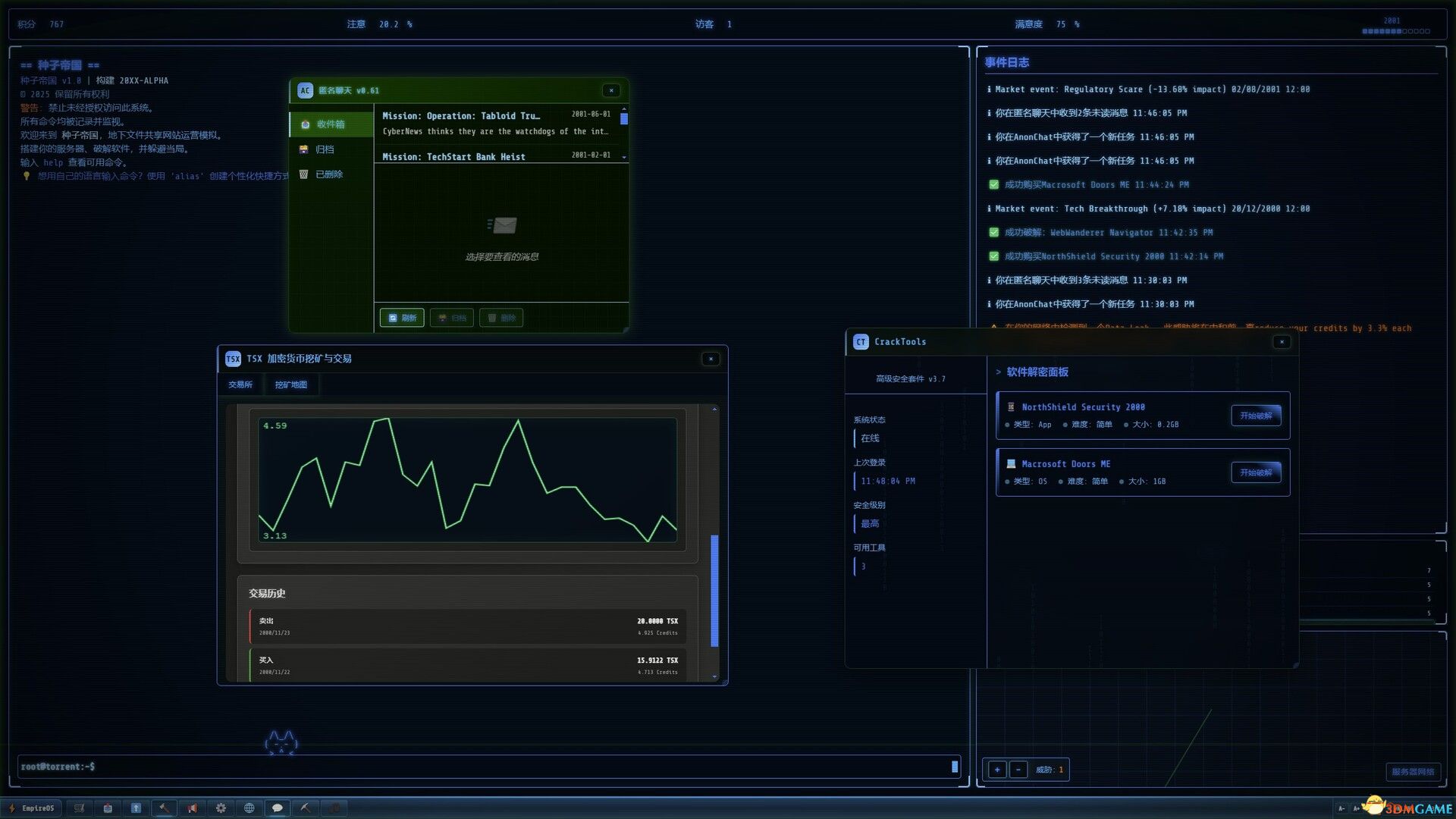Click the chat bubble taskbar icon
The image size is (1456, 819).
point(278,808)
